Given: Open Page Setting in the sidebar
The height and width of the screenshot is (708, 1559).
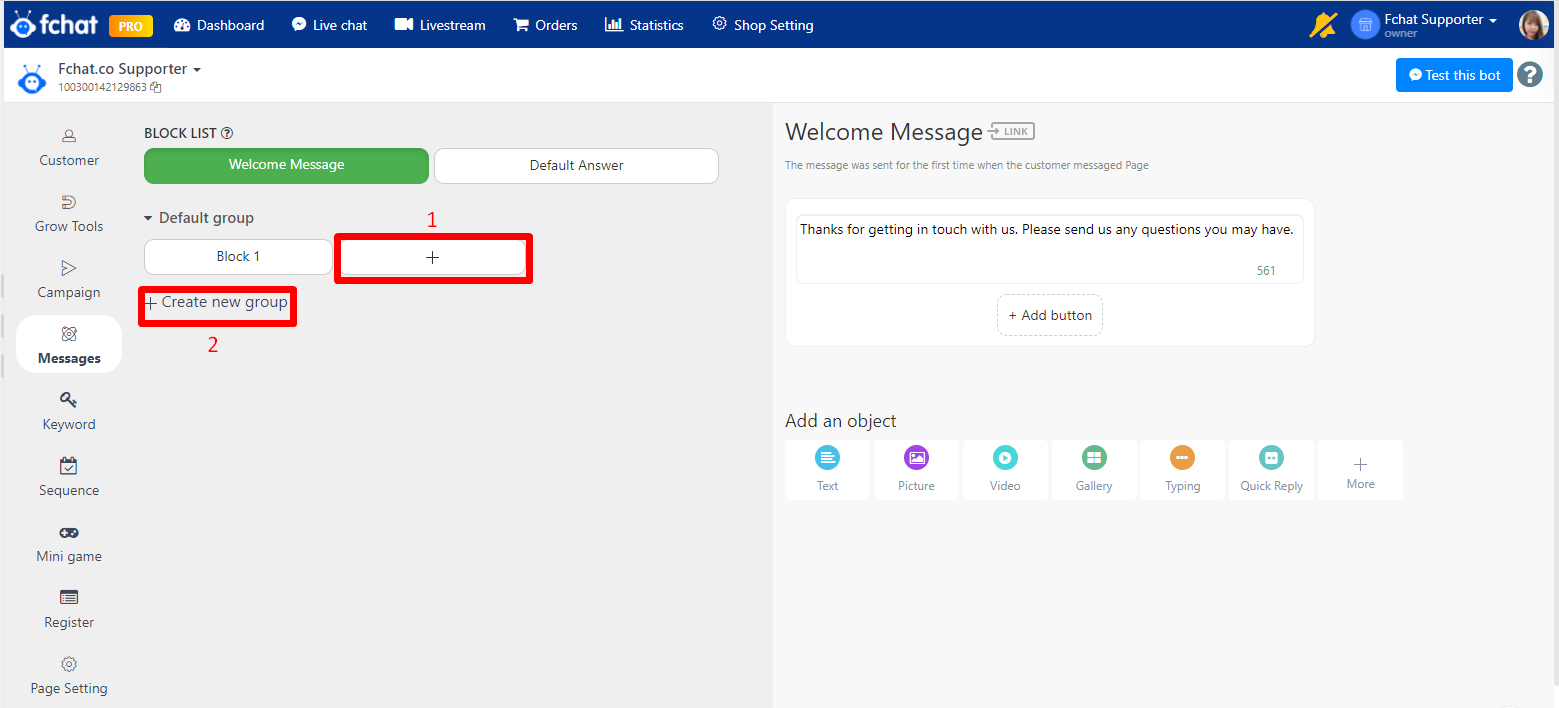Looking at the screenshot, I should [69, 676].
